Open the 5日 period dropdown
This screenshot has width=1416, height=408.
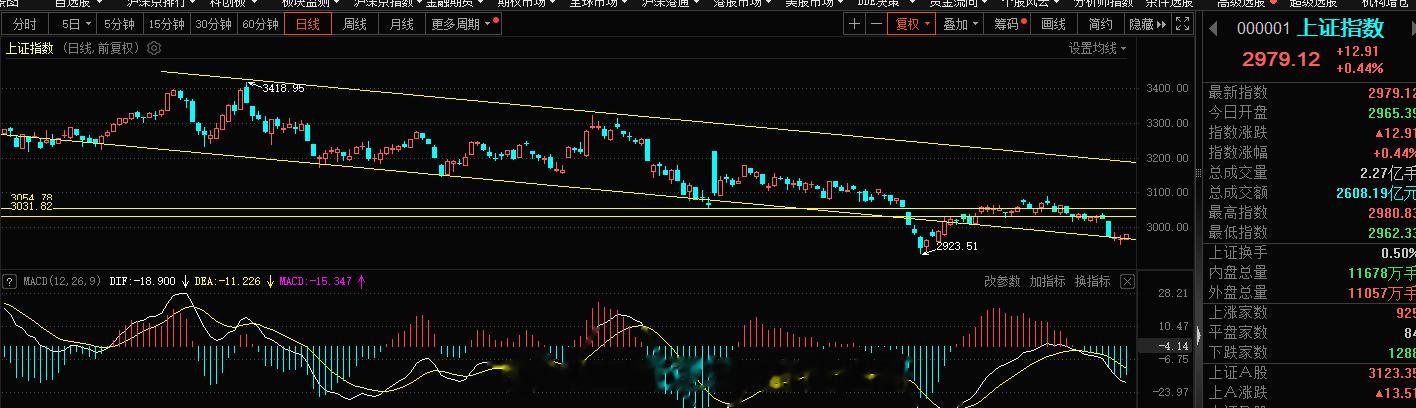[x=72, y=25]
